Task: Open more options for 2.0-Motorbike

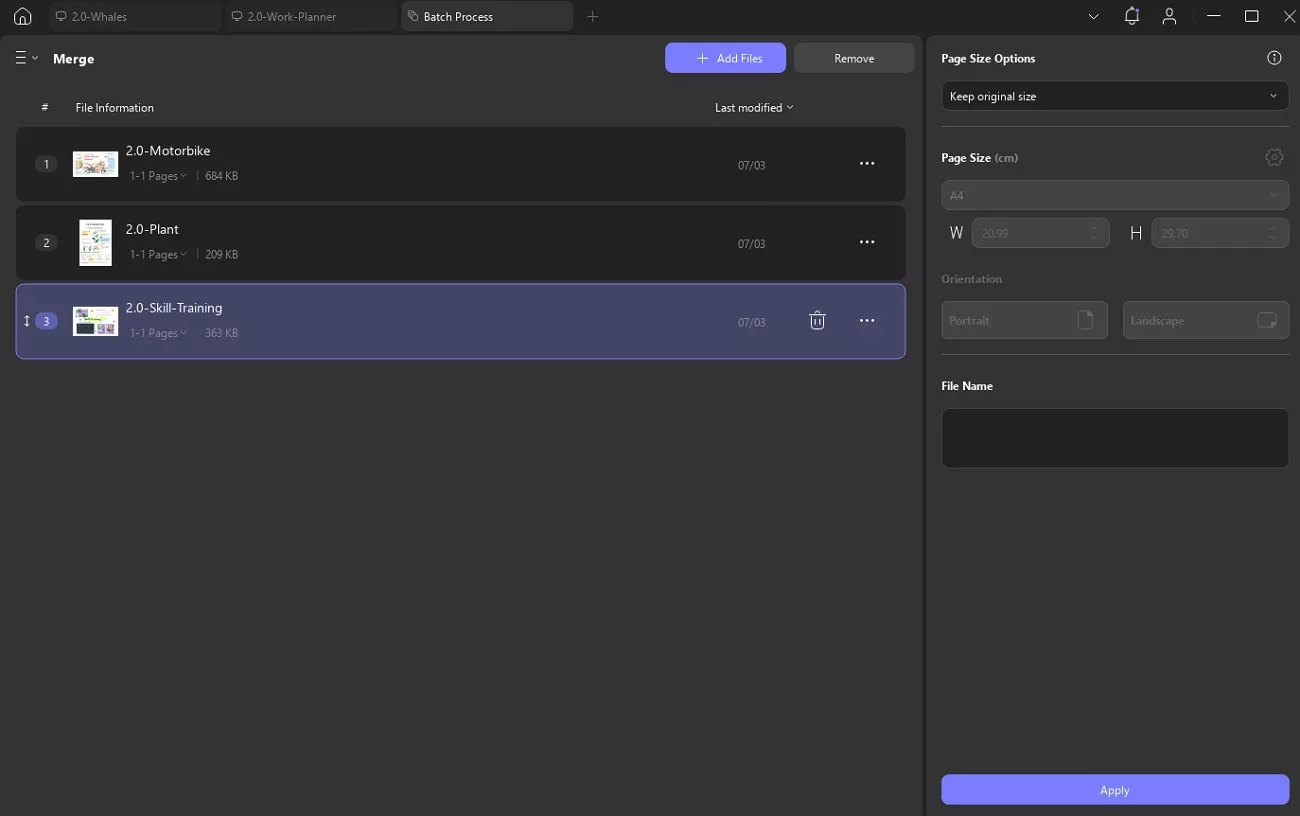Action: coord(867,164)
